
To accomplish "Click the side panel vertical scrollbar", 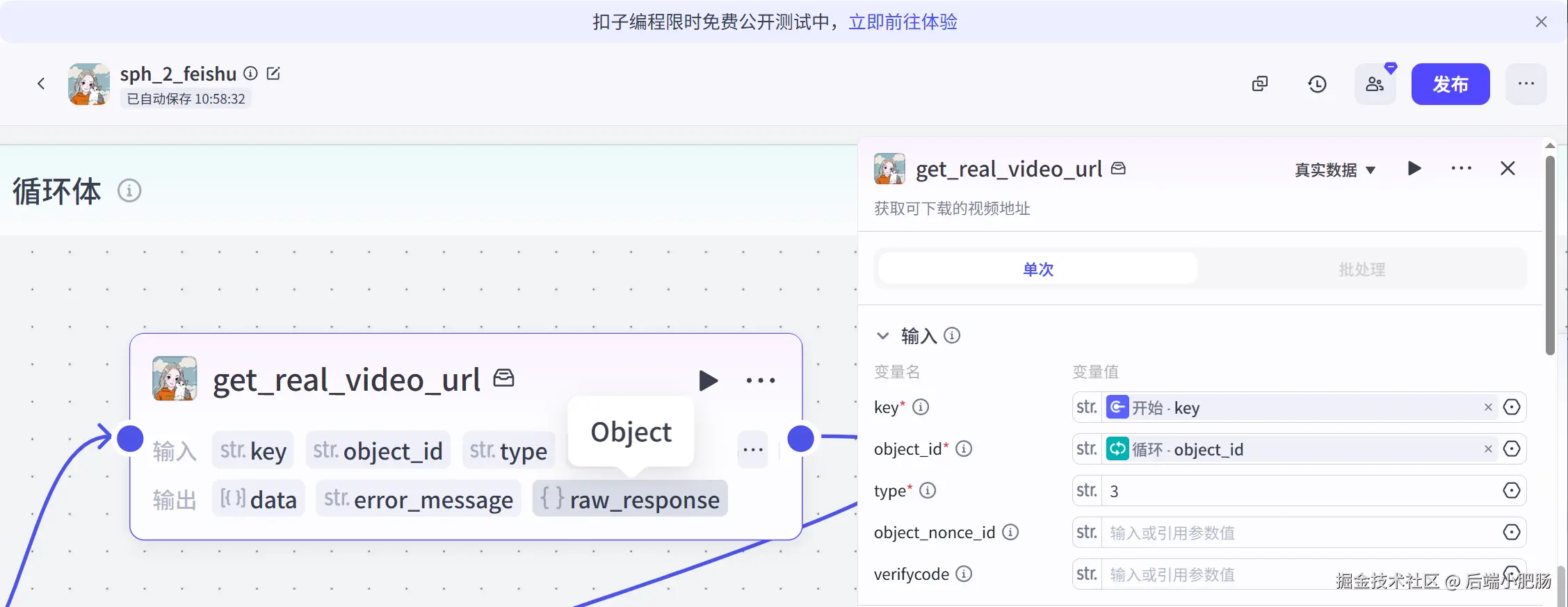I will tap(1550, 255).
